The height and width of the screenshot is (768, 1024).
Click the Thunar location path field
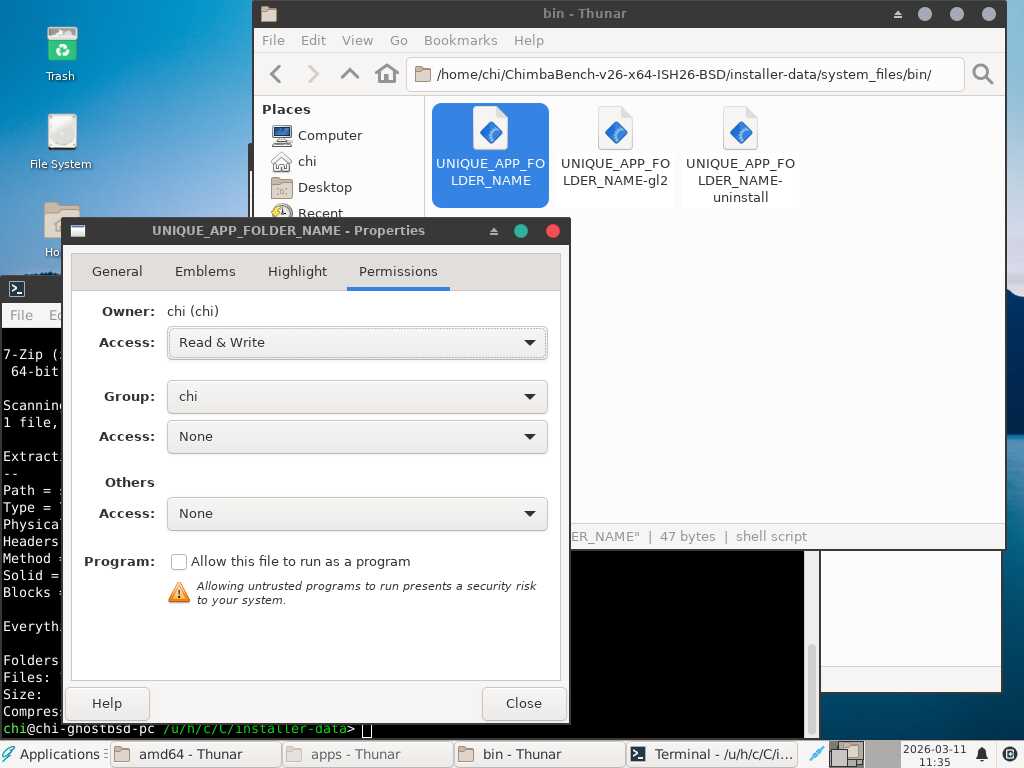click(x=685, y=74)
